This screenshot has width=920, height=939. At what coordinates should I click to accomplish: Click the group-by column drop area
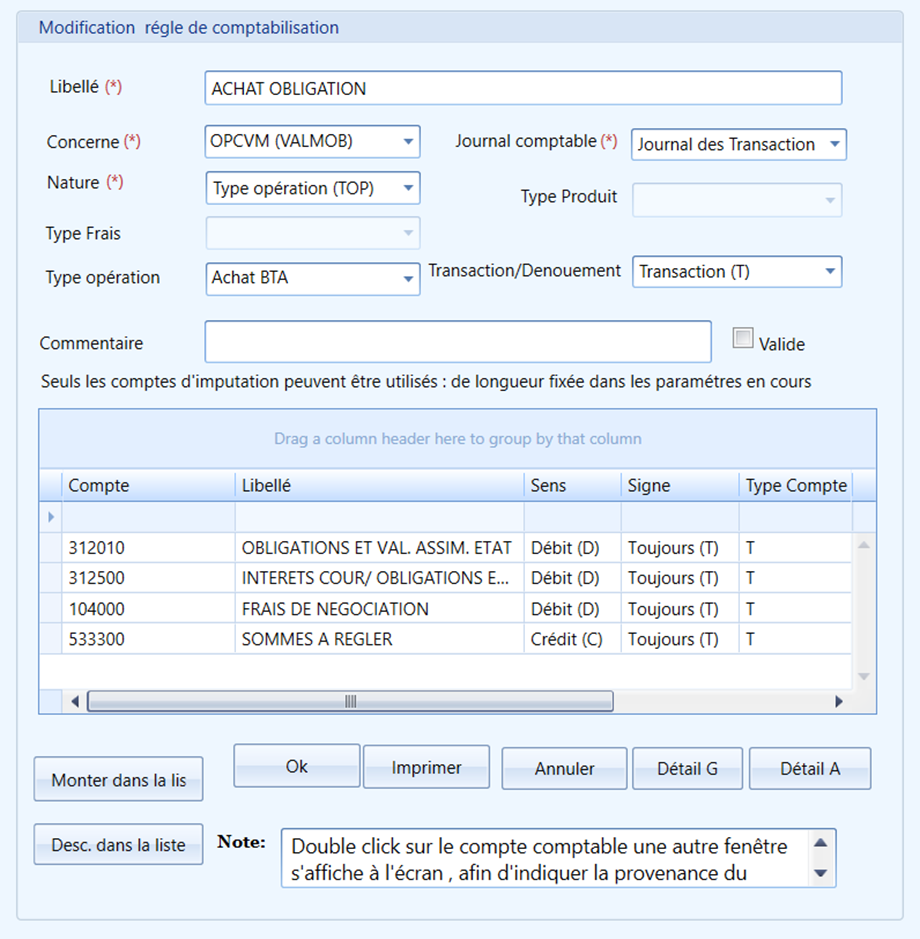458,439
